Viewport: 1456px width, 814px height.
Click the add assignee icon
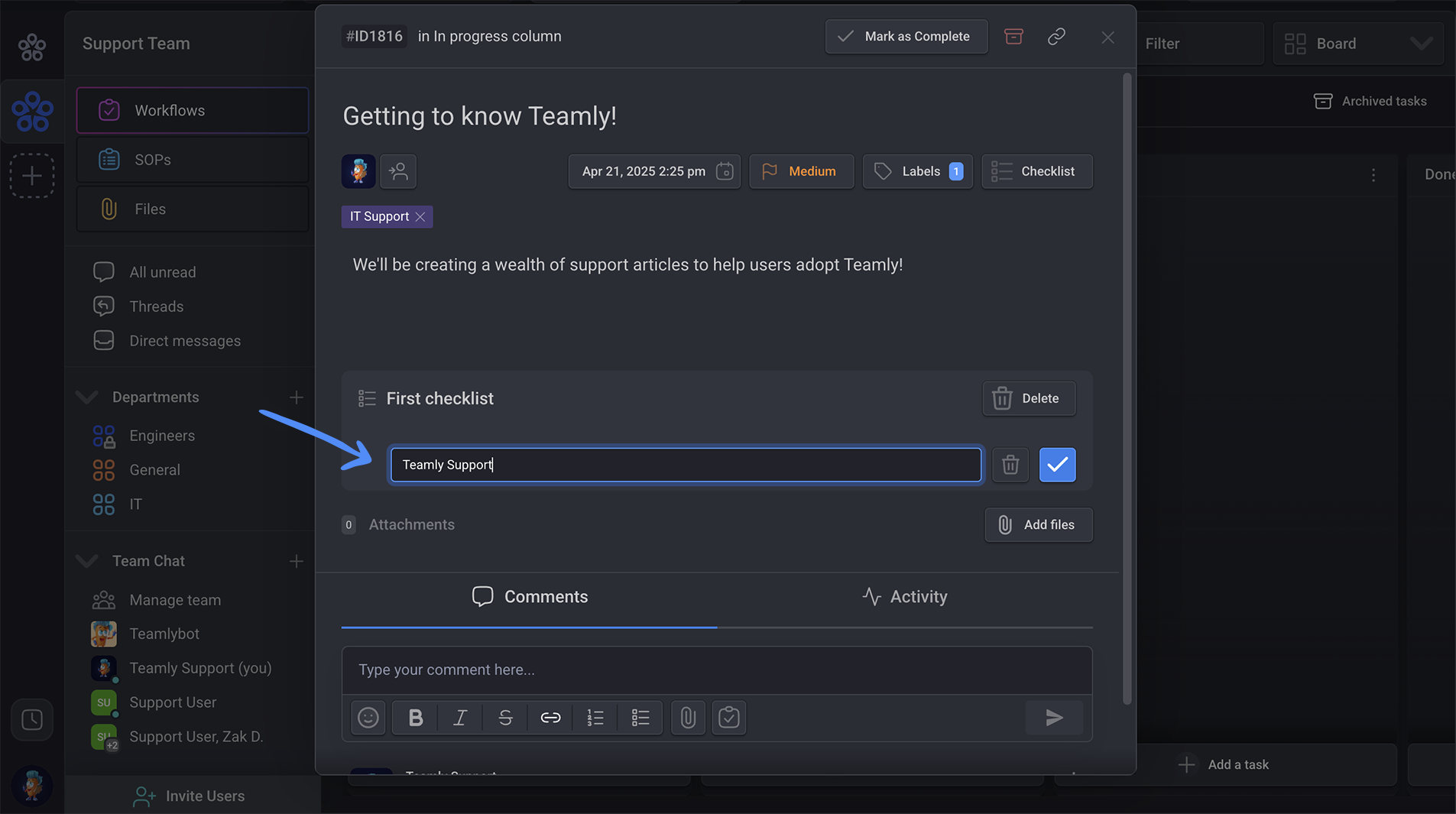pyautogui.click(x=398, y=171)
